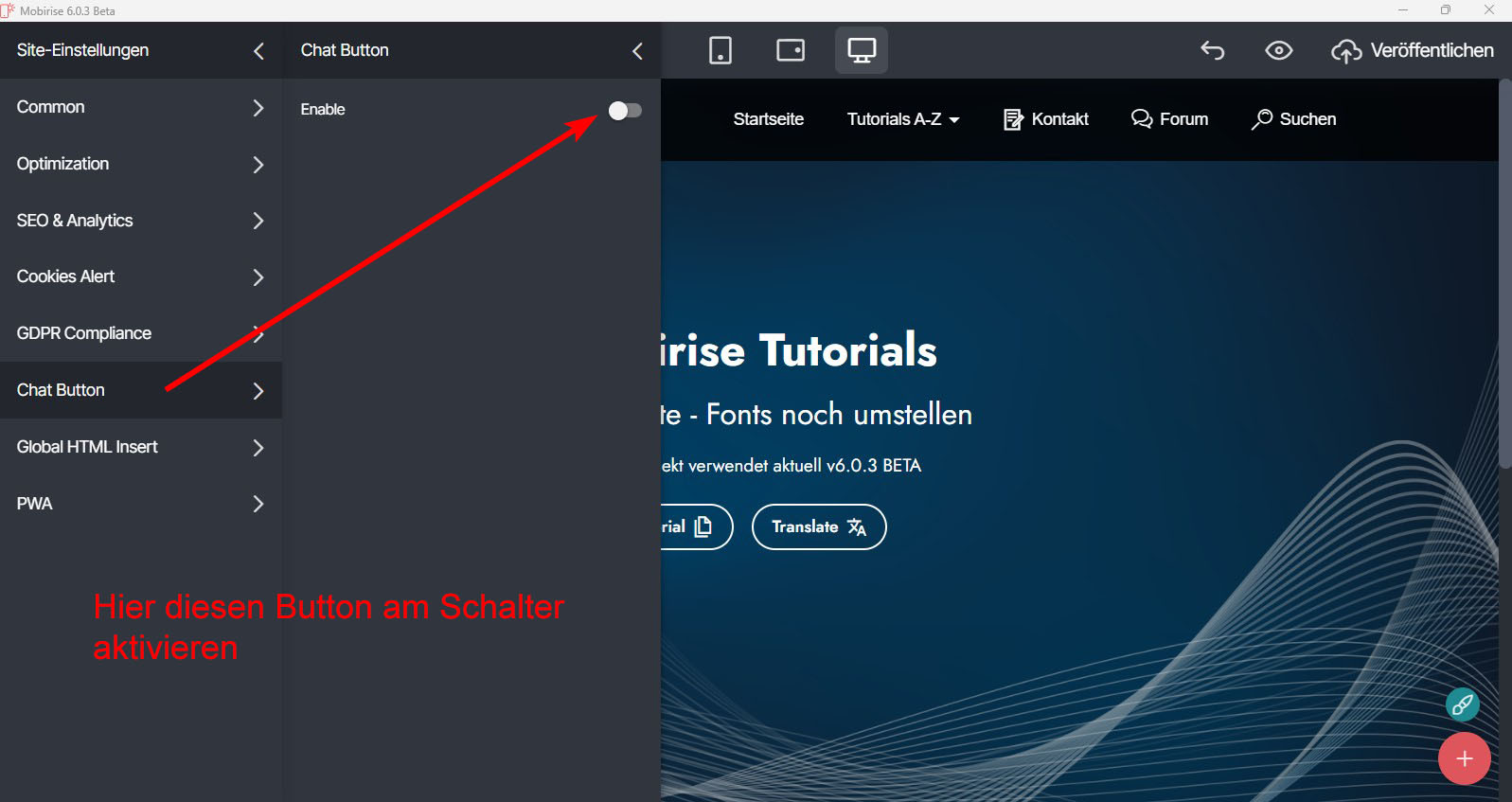
Task: Open the Tutorials A-Z dropdown menu
Action: (x=903, y=119)
